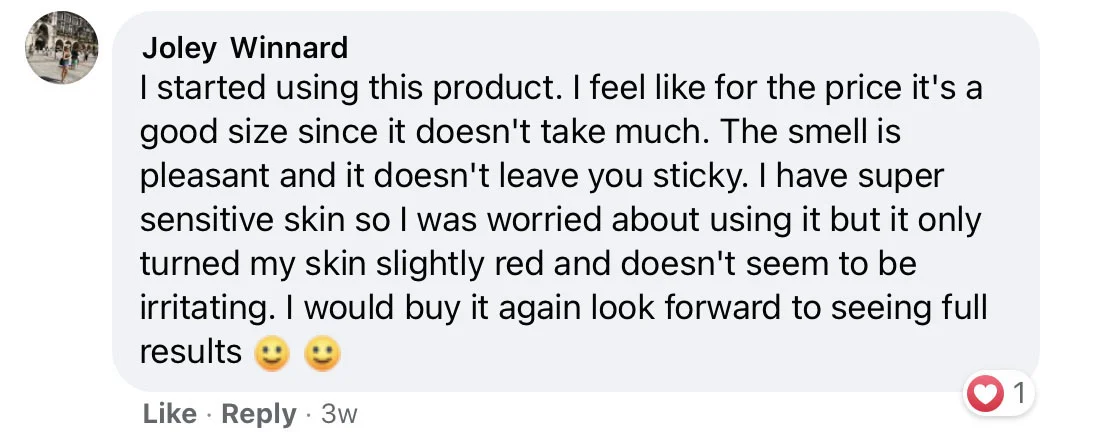Open Joley Winnard's profile picture
This screenshot has width=1114, height=436.
tap(62, 48)
